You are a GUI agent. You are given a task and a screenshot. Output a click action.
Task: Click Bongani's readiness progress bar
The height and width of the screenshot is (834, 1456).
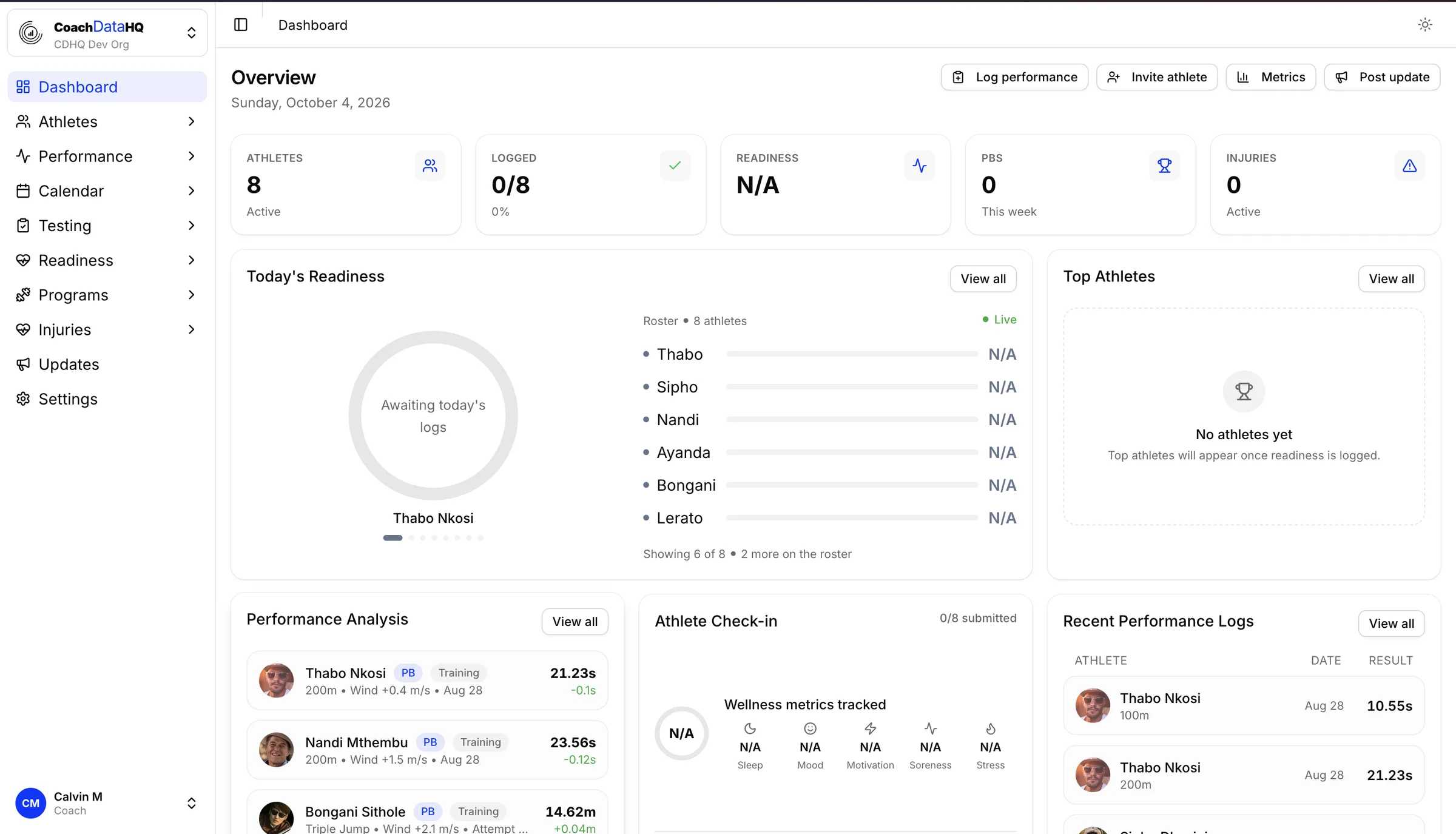(852, 485)
